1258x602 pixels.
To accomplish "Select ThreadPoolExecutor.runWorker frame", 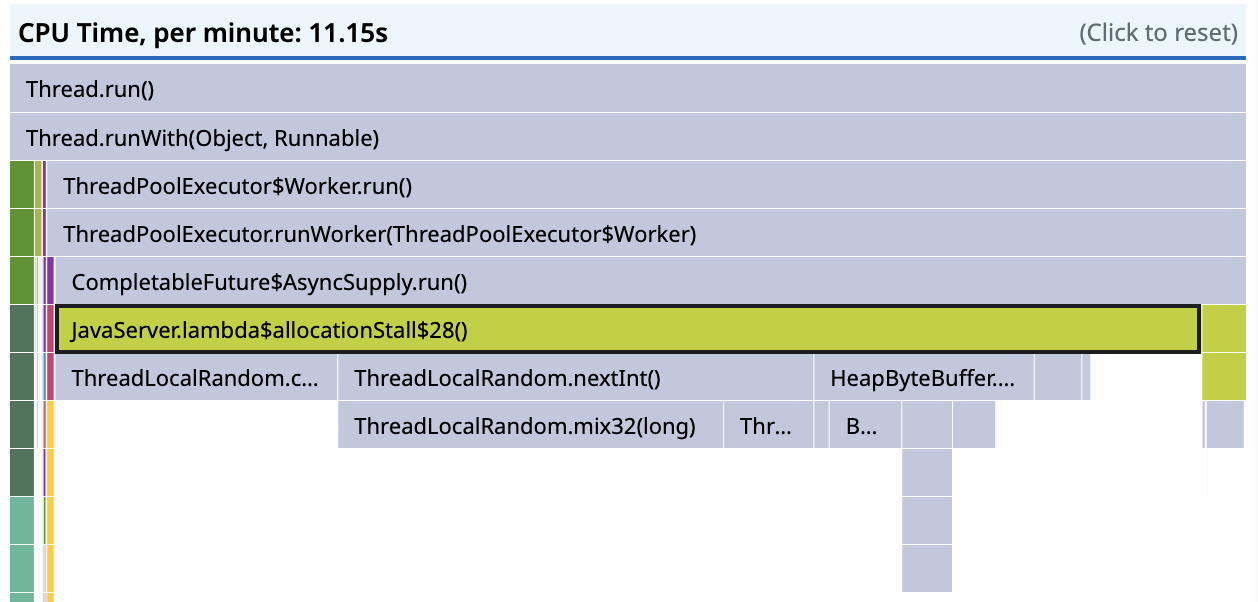I will click(x=646, y=233).
